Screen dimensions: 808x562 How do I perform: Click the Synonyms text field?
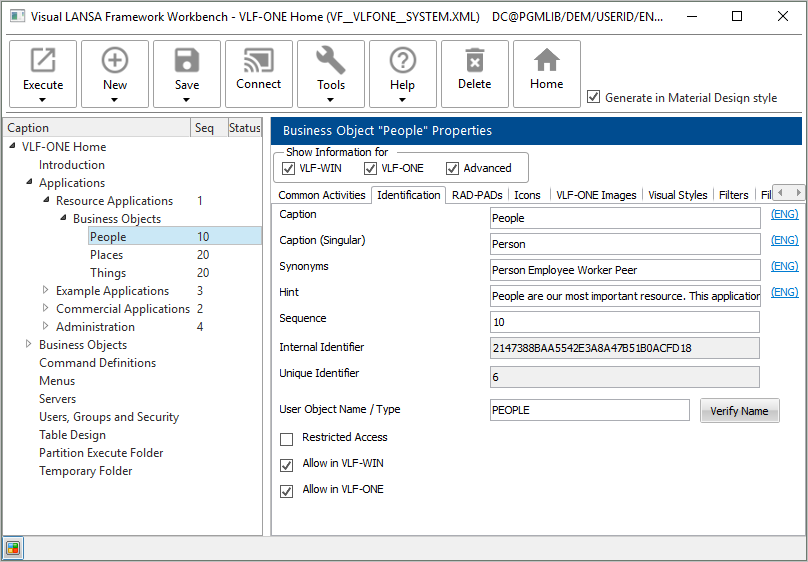(x=625, y=270)
